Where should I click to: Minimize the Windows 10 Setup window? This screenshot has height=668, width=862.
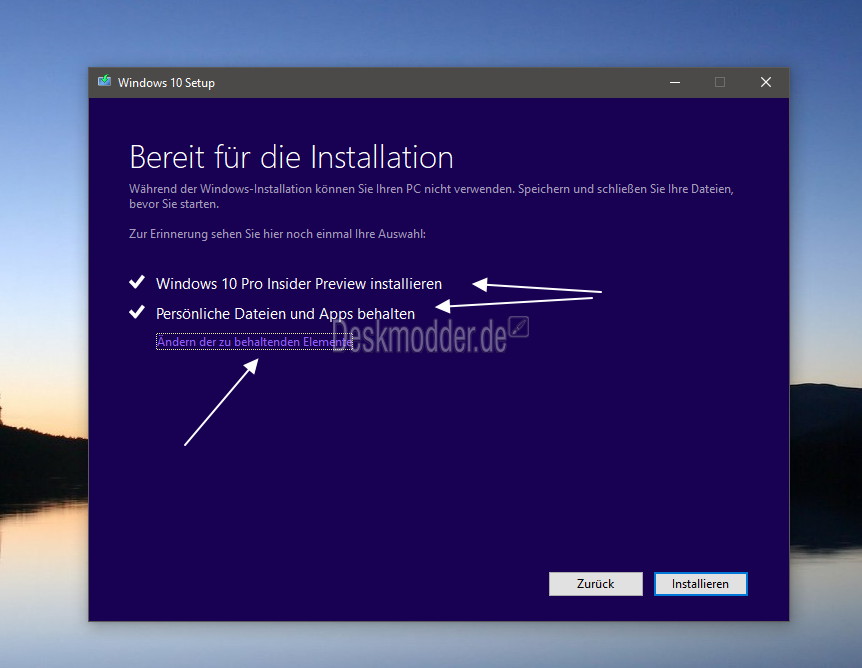tap(675, 82)
